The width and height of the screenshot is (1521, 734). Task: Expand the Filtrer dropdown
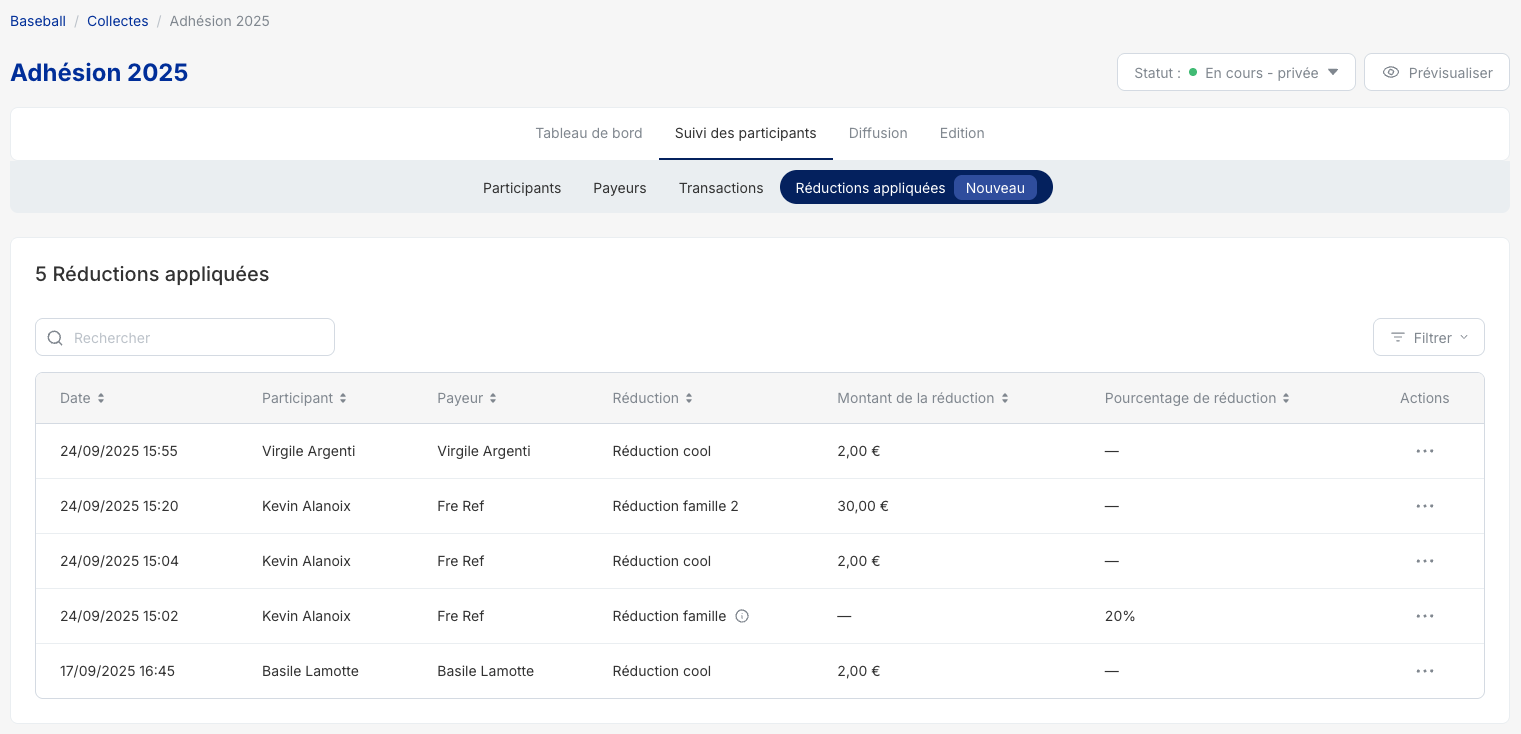1428,337
